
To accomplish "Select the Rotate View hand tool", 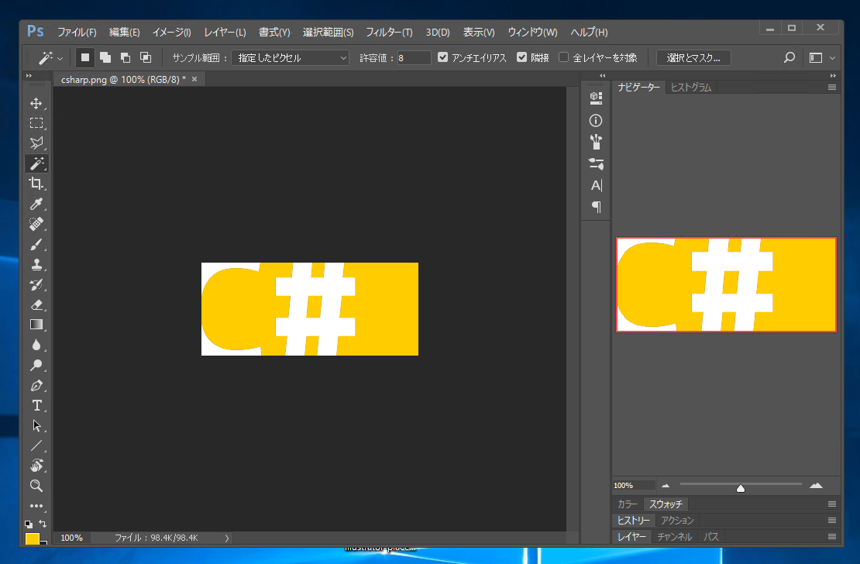I will tap(36, 466).
